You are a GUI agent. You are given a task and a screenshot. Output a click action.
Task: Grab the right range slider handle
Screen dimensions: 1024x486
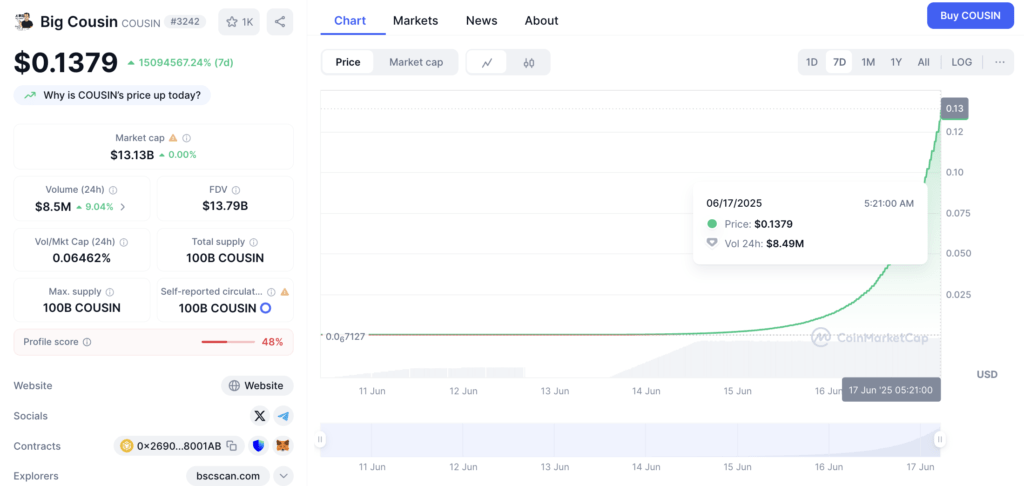(x=939, y=439)
